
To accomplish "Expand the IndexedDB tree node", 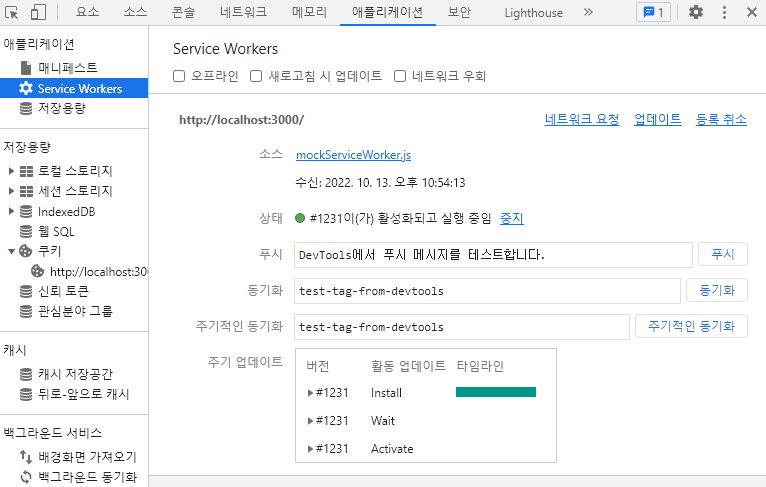I will click(11, 212).
